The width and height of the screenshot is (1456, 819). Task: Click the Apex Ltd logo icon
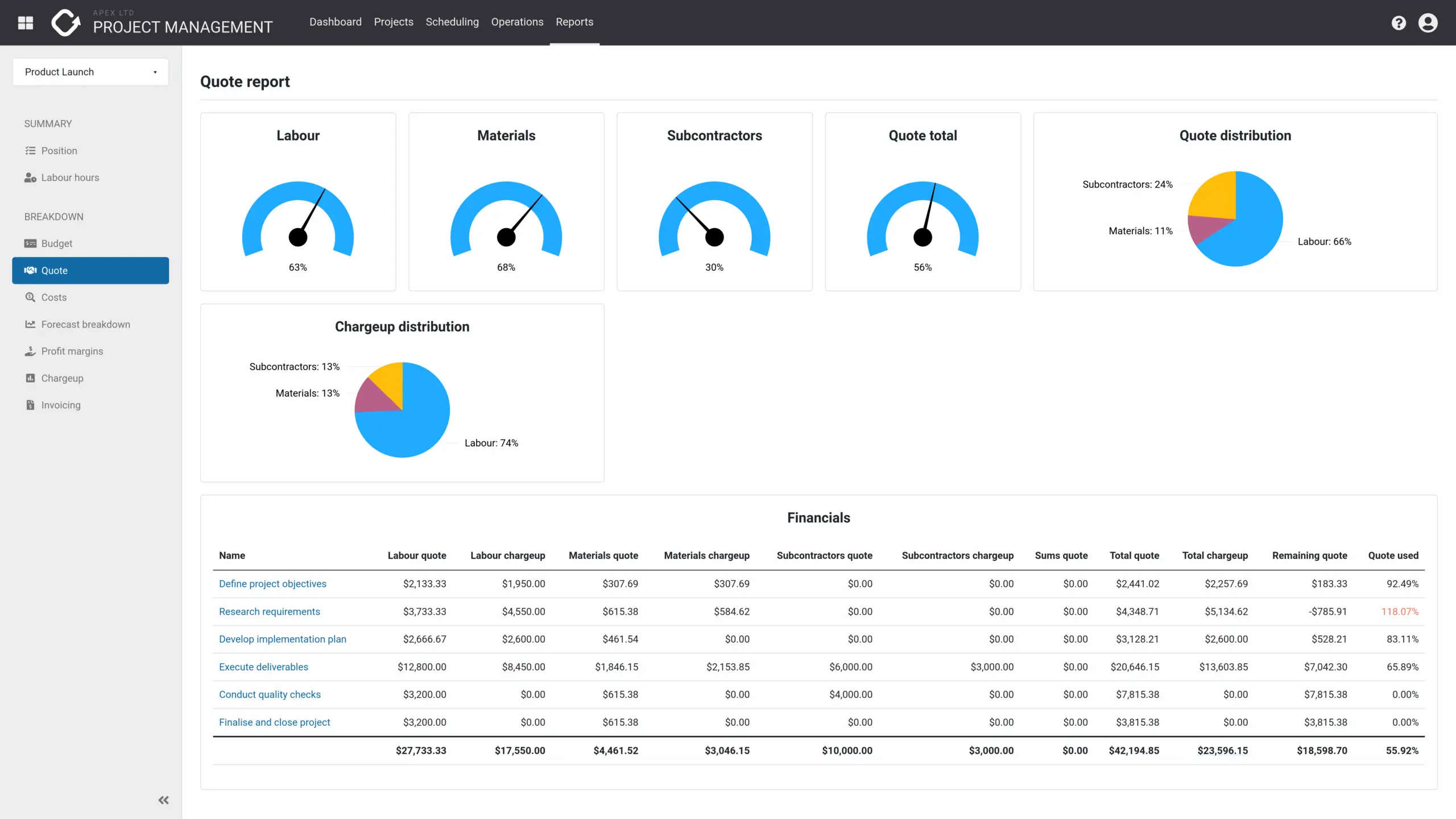(66, 23)
